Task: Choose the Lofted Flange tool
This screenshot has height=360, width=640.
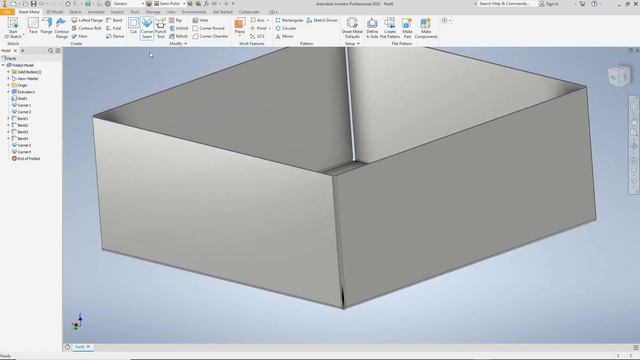Action: click(x=87, y=20)
